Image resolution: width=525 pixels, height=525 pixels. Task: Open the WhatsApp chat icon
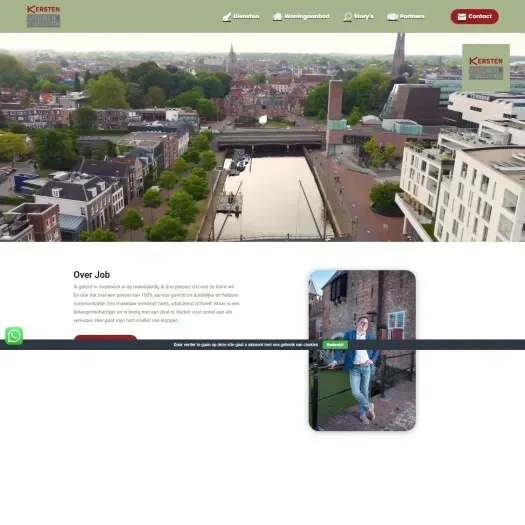(14, 336)
